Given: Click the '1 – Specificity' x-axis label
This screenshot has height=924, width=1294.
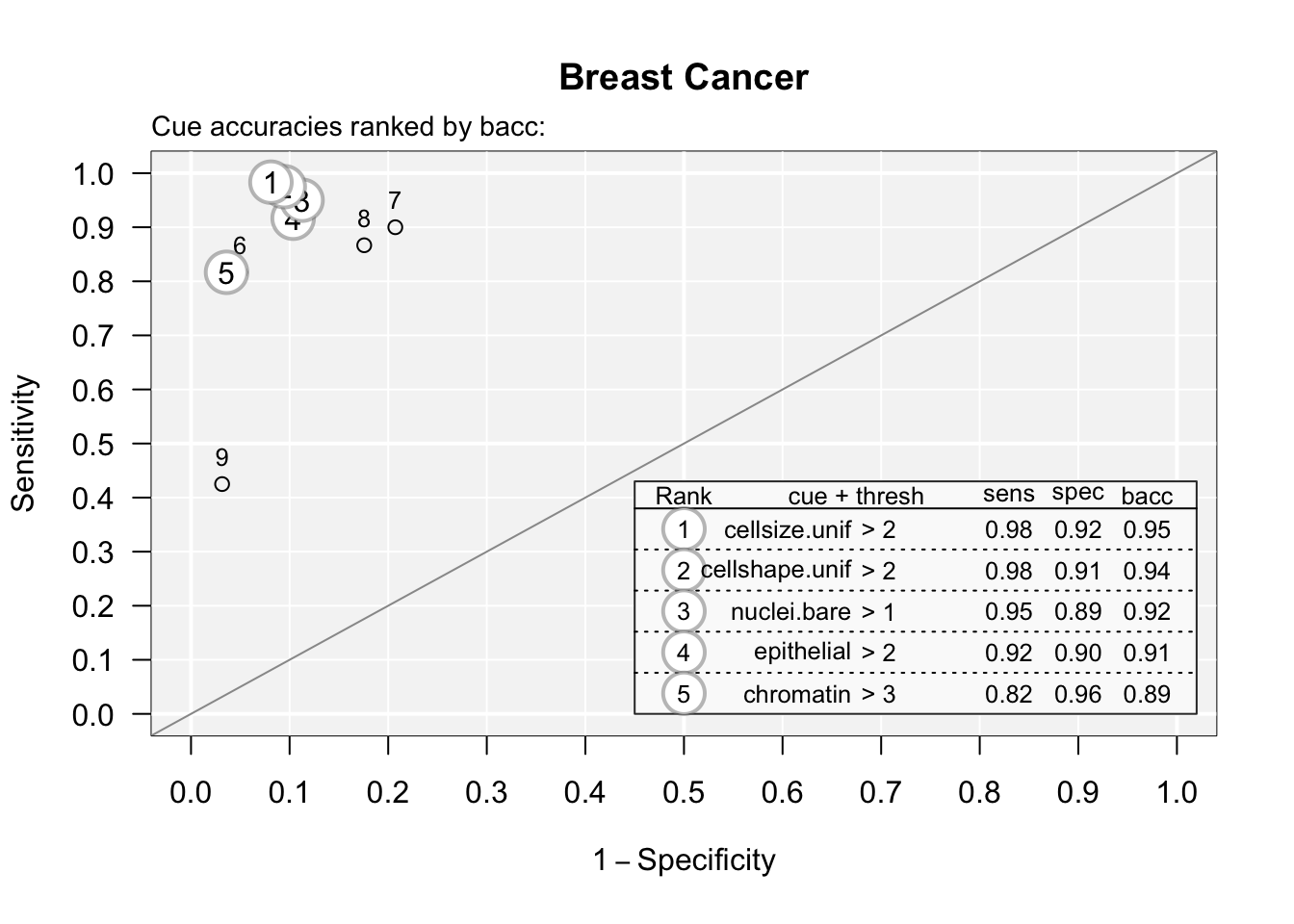Looking at the screenshot, I should 684,860.
